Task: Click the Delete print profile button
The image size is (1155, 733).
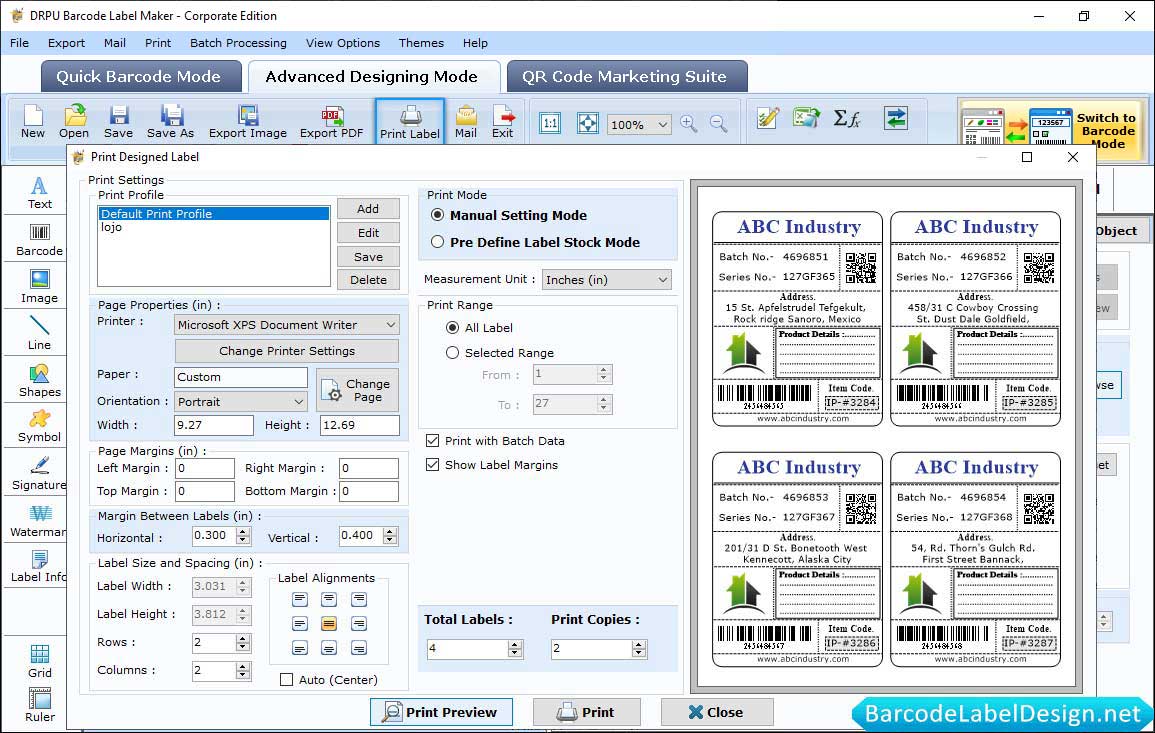Action: [368, 280]
